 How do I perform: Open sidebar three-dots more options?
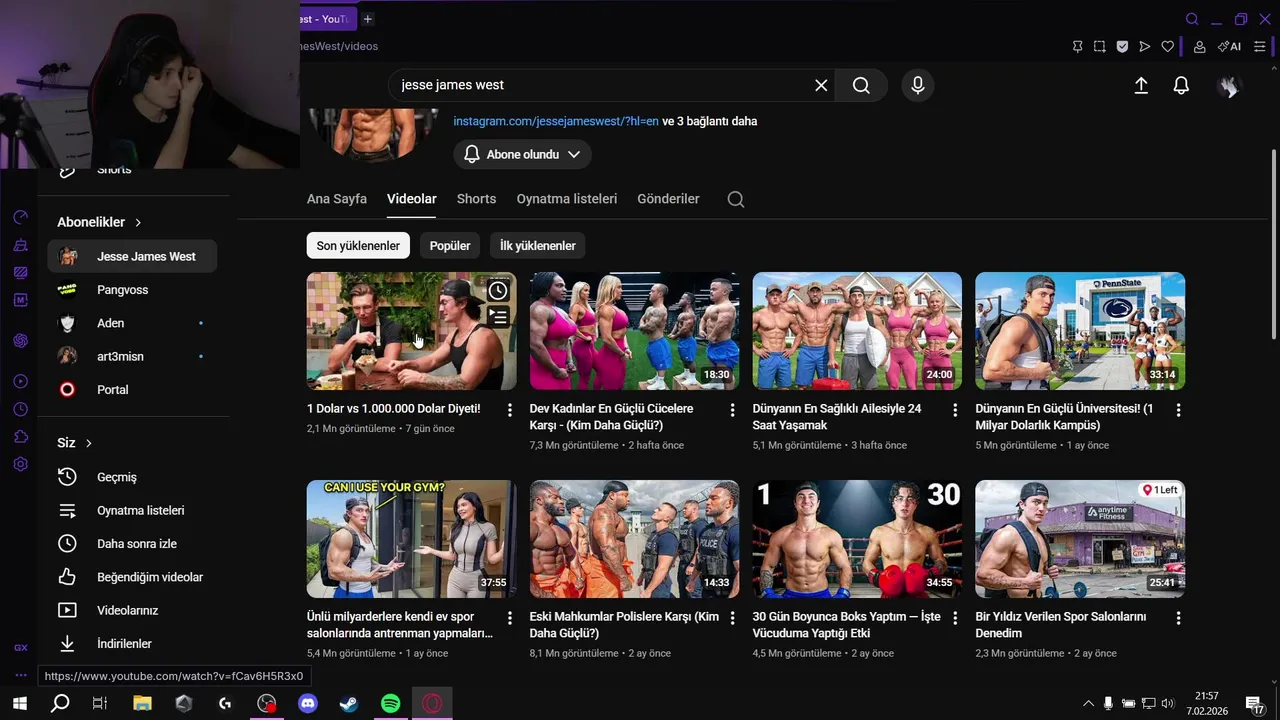(x=20, y=675)
